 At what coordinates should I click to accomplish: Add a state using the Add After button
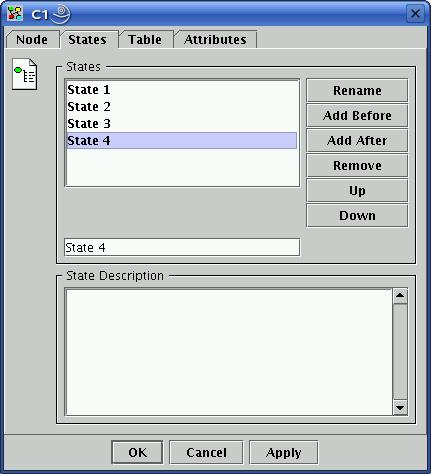tap(357, 140)
